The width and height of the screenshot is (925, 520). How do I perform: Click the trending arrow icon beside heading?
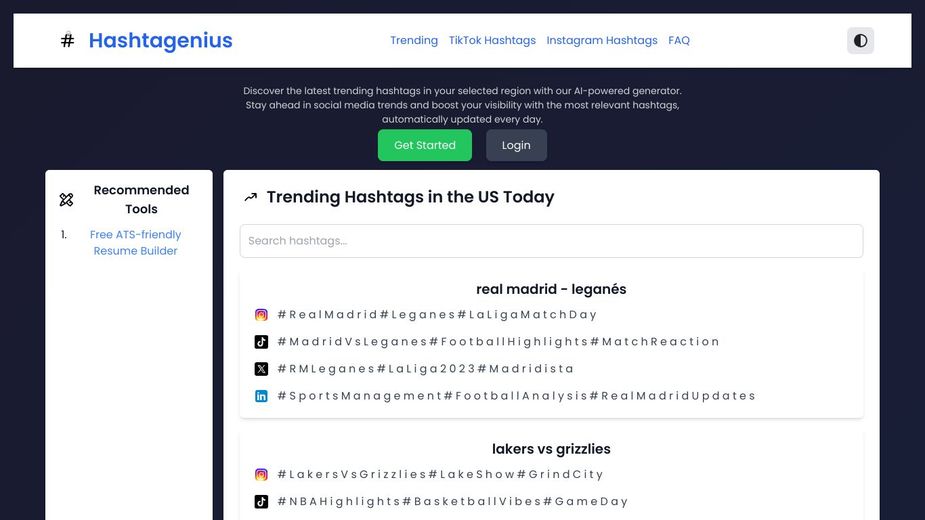click(251, 198)
